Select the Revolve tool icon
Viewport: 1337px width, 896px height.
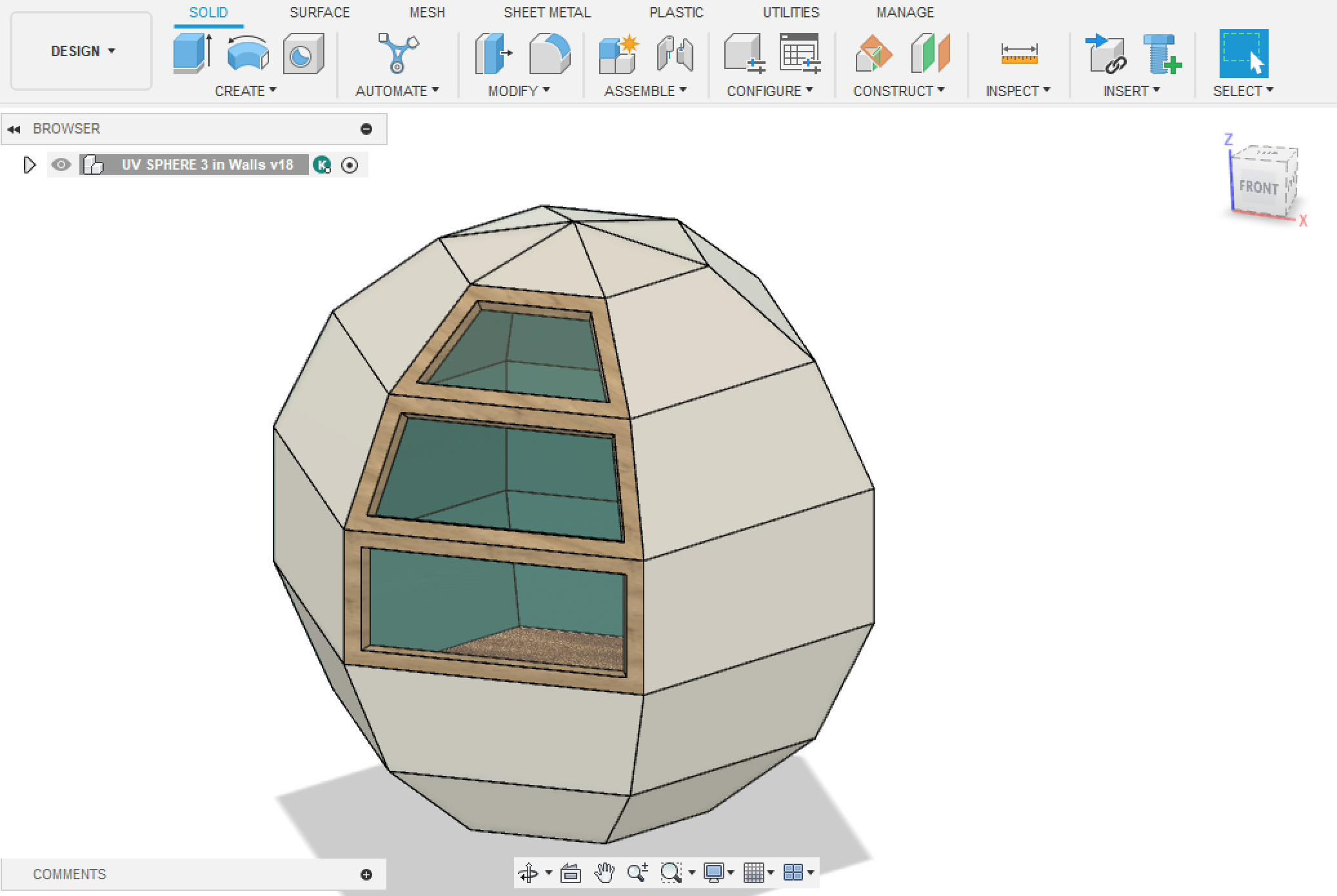click(x=248, y=54)
